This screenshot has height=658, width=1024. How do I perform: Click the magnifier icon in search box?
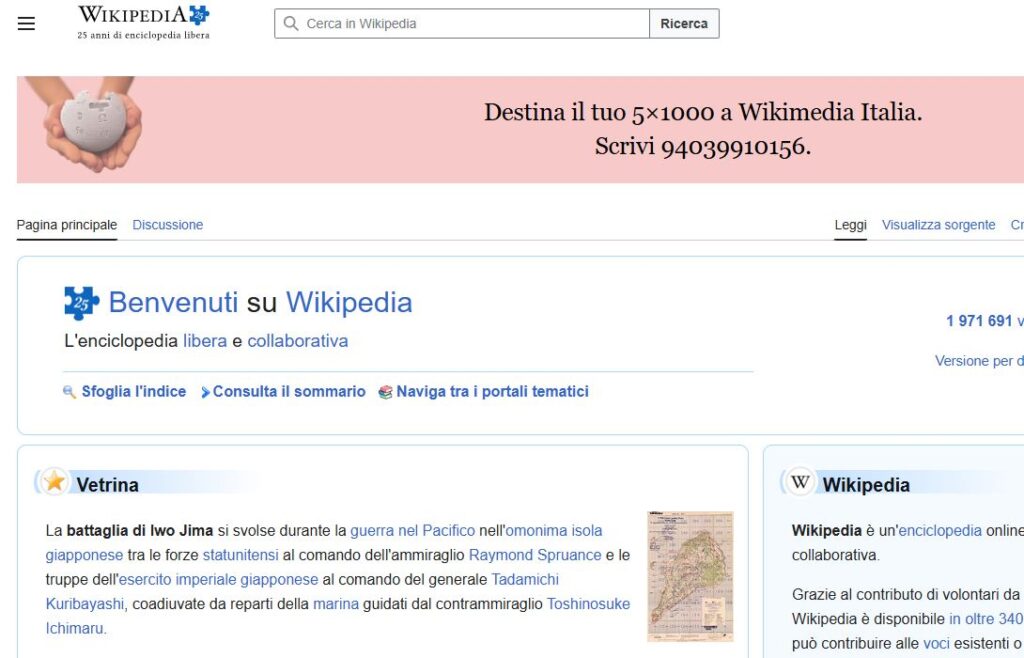(291, 24)
